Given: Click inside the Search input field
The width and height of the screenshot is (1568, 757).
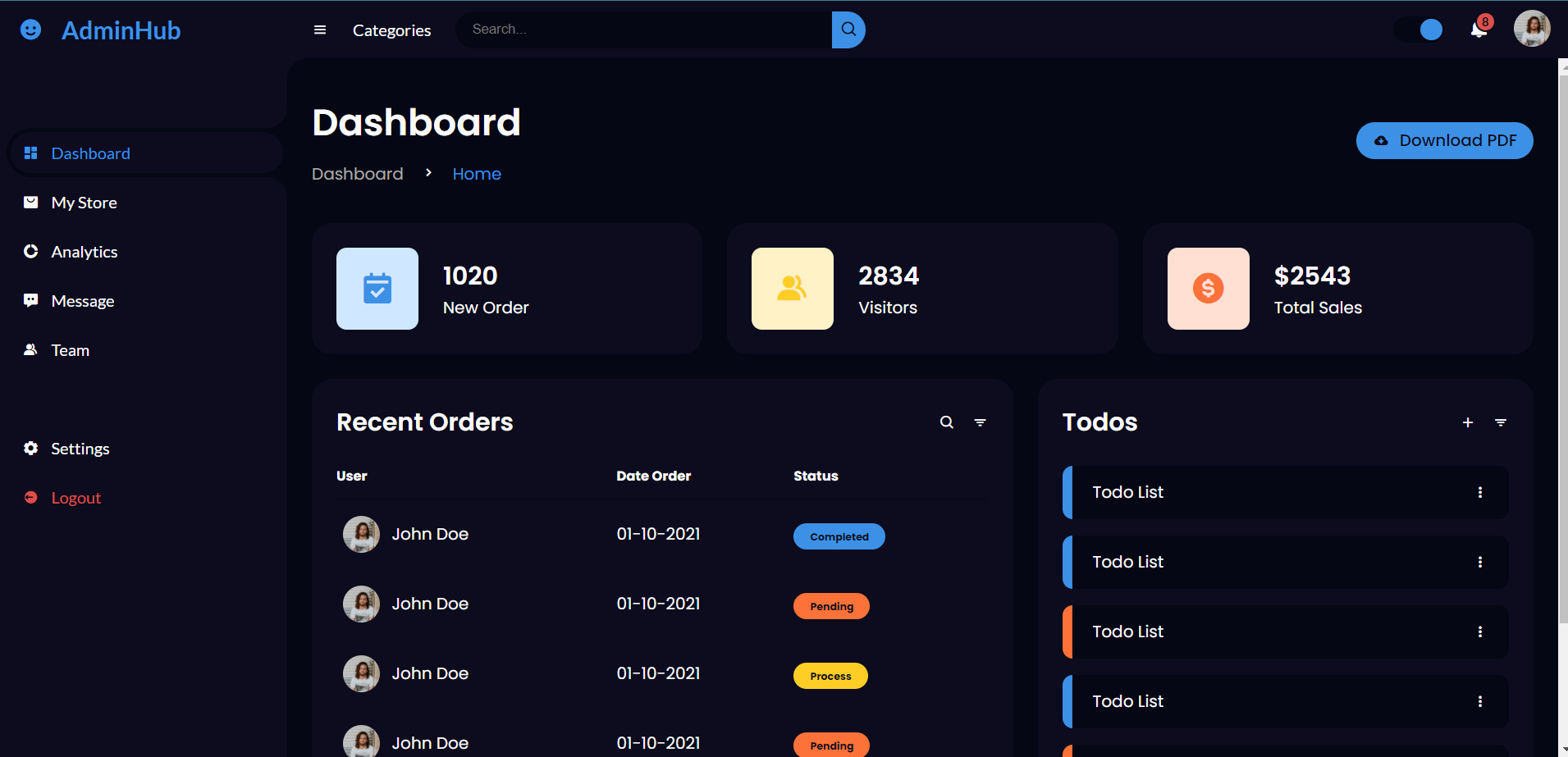Looking at the screenshot, I should [x=640, y=29].
